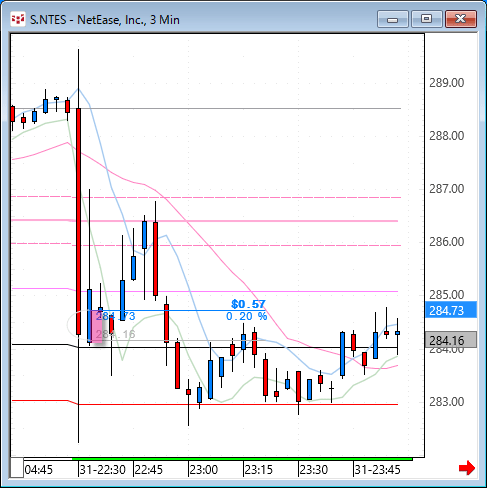
Task: Click the tall red candlestick at 22:30
Action: (x=78, y=221)
